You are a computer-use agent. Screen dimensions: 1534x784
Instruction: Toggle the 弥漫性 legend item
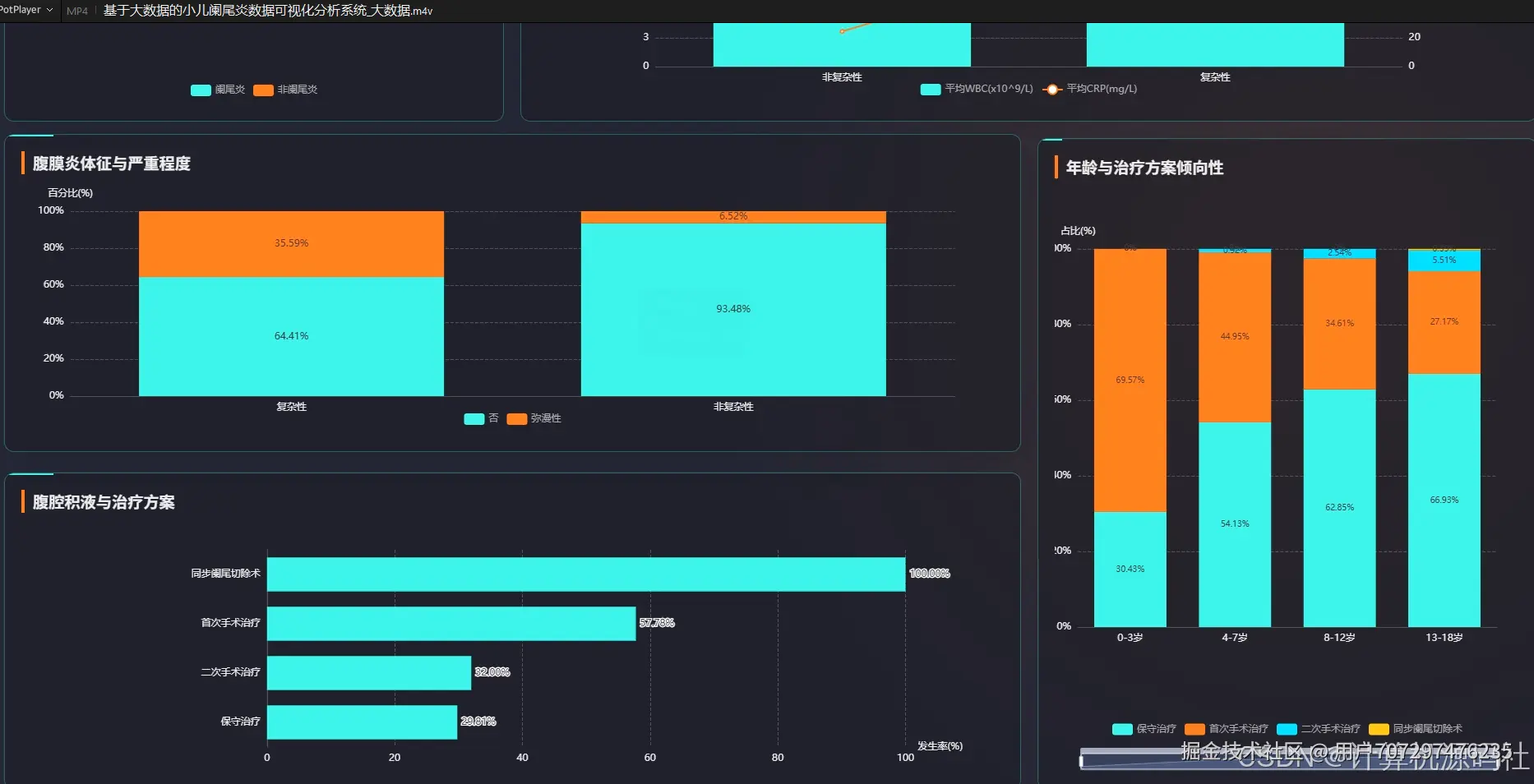click(534, 418)
